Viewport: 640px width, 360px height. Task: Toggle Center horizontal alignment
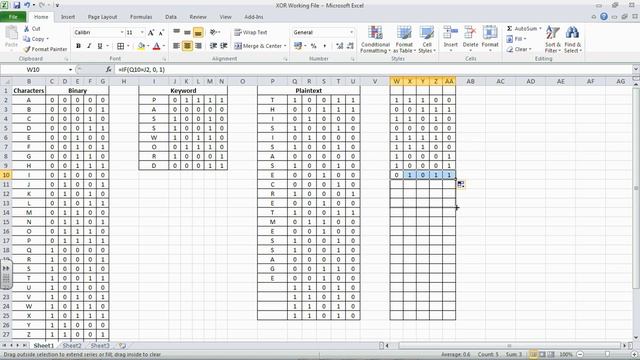(187, 46)
